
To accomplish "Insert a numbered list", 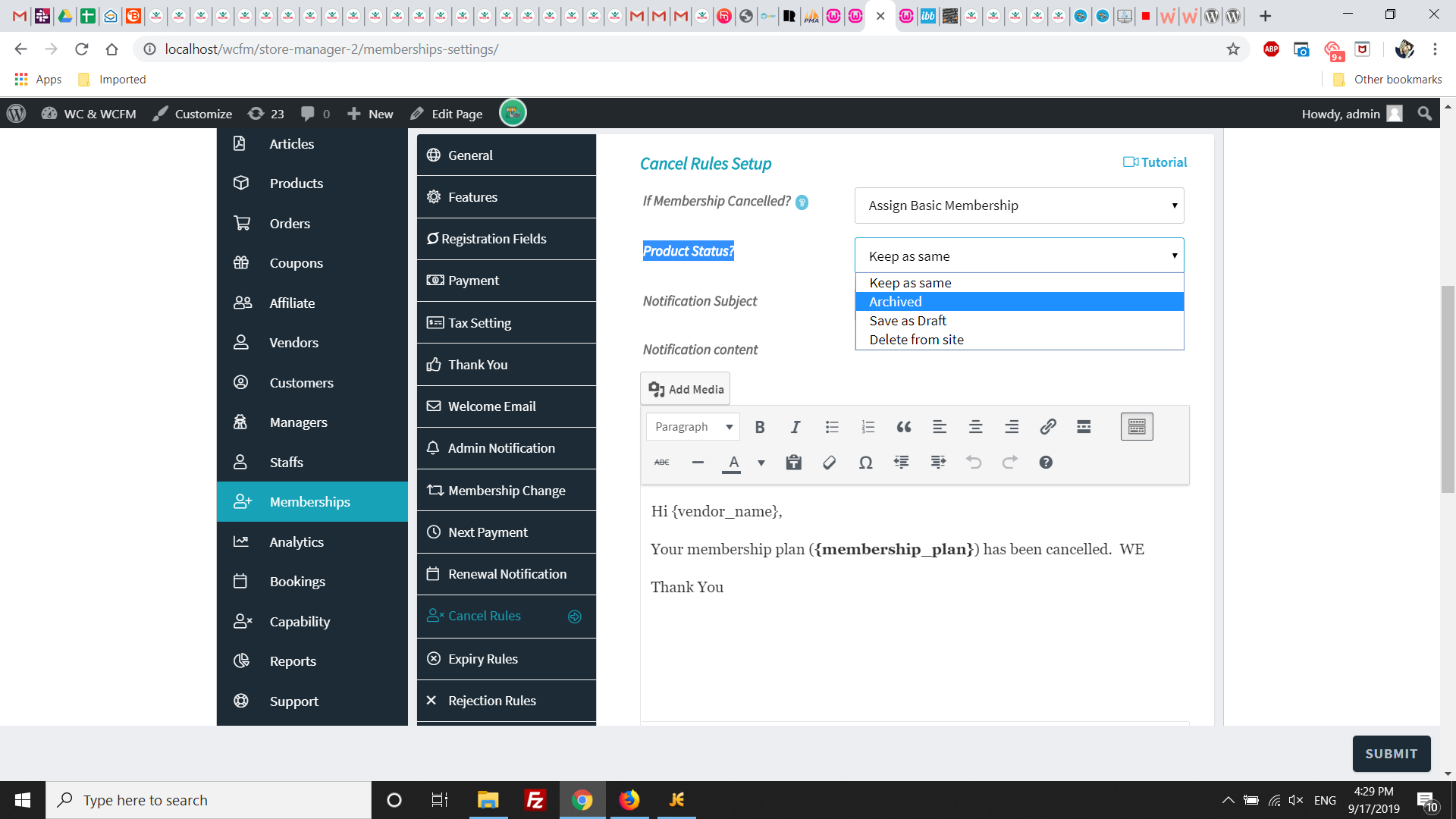I will point(868,427).
